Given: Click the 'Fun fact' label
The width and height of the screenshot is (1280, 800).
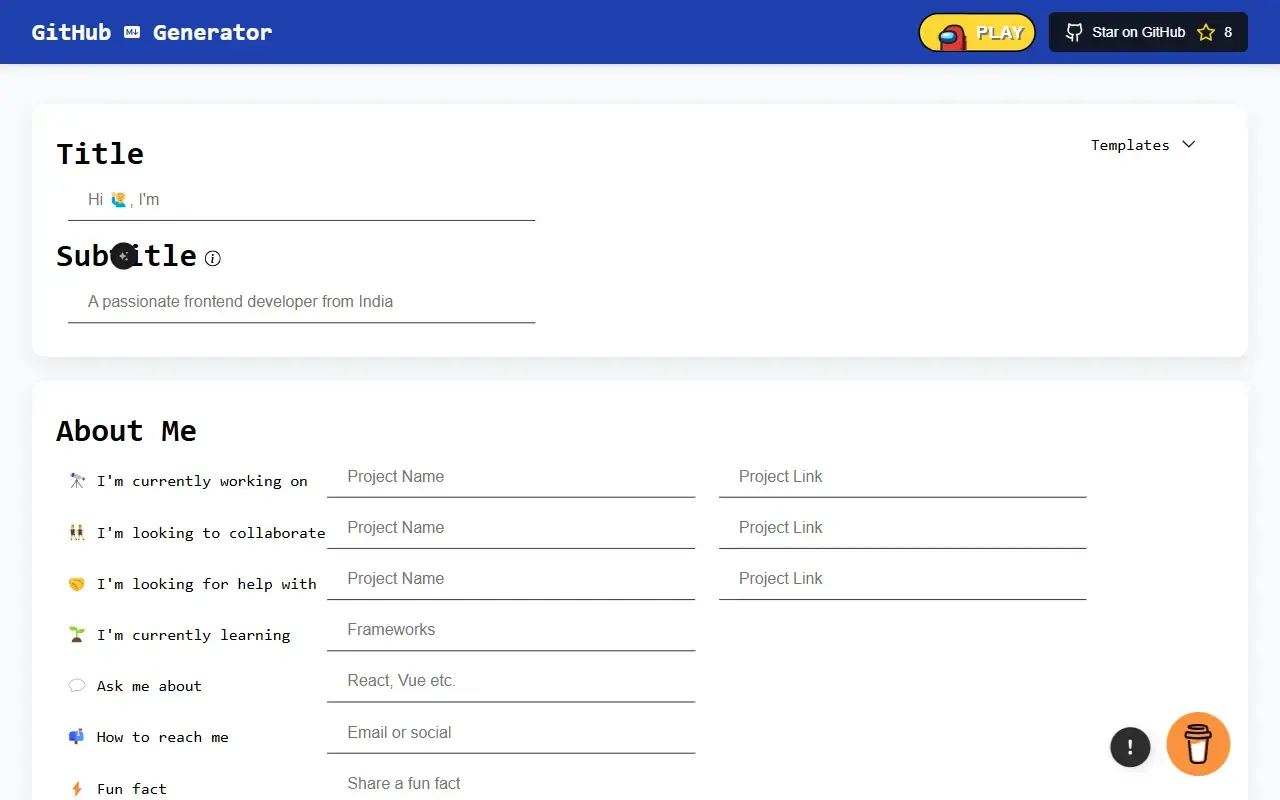Looking at the screenshot, I should 132,789.
